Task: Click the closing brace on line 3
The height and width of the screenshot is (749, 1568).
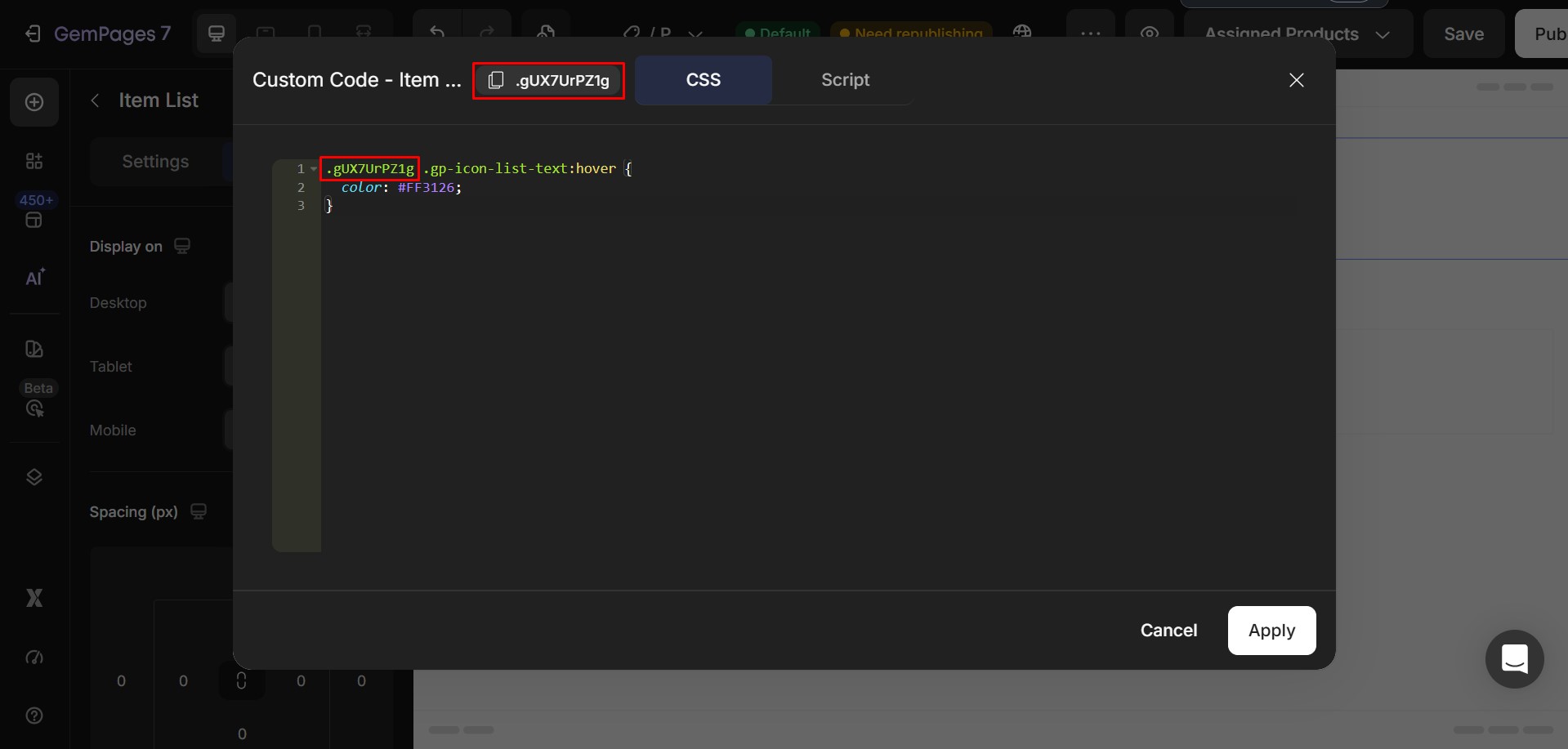Action: click(329, 207)
